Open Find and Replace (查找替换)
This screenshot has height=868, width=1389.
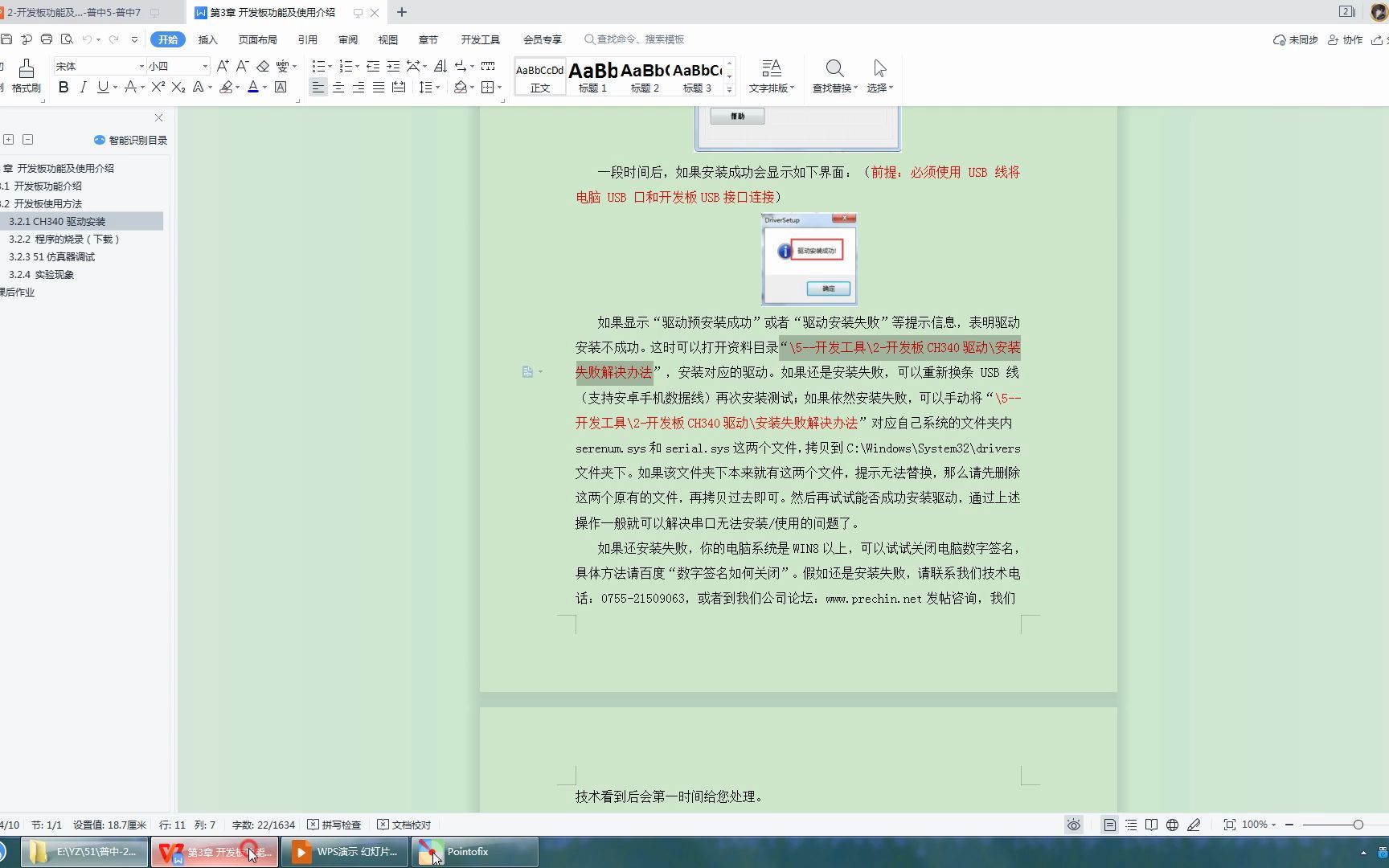834,76
